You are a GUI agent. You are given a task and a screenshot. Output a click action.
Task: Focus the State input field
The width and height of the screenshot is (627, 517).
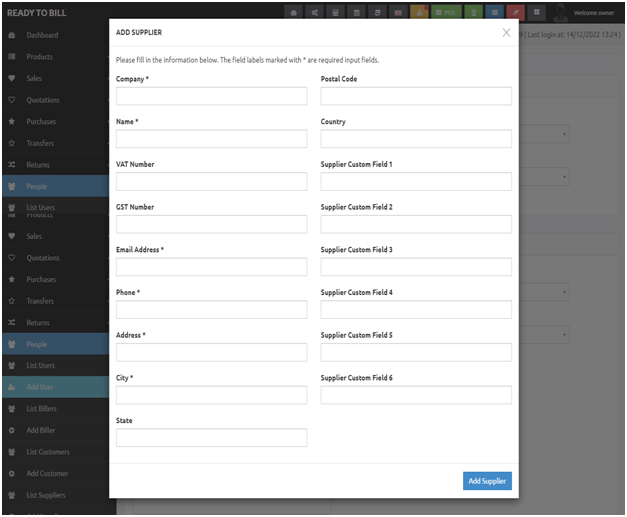212,438
